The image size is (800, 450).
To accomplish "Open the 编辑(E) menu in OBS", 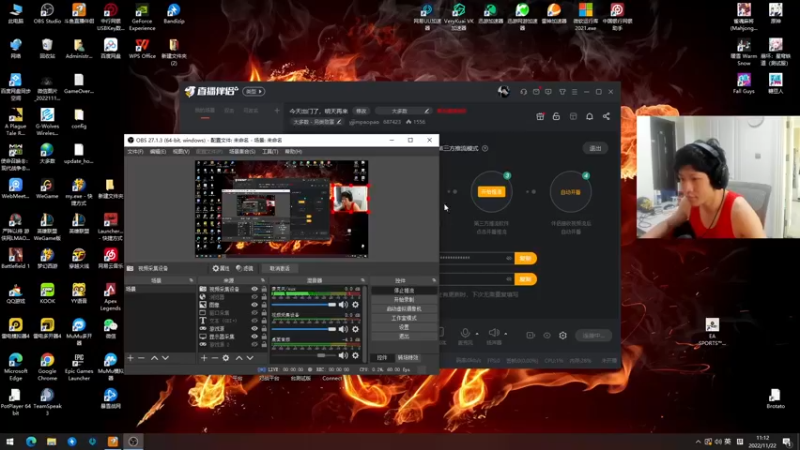I will click(158, 152).
